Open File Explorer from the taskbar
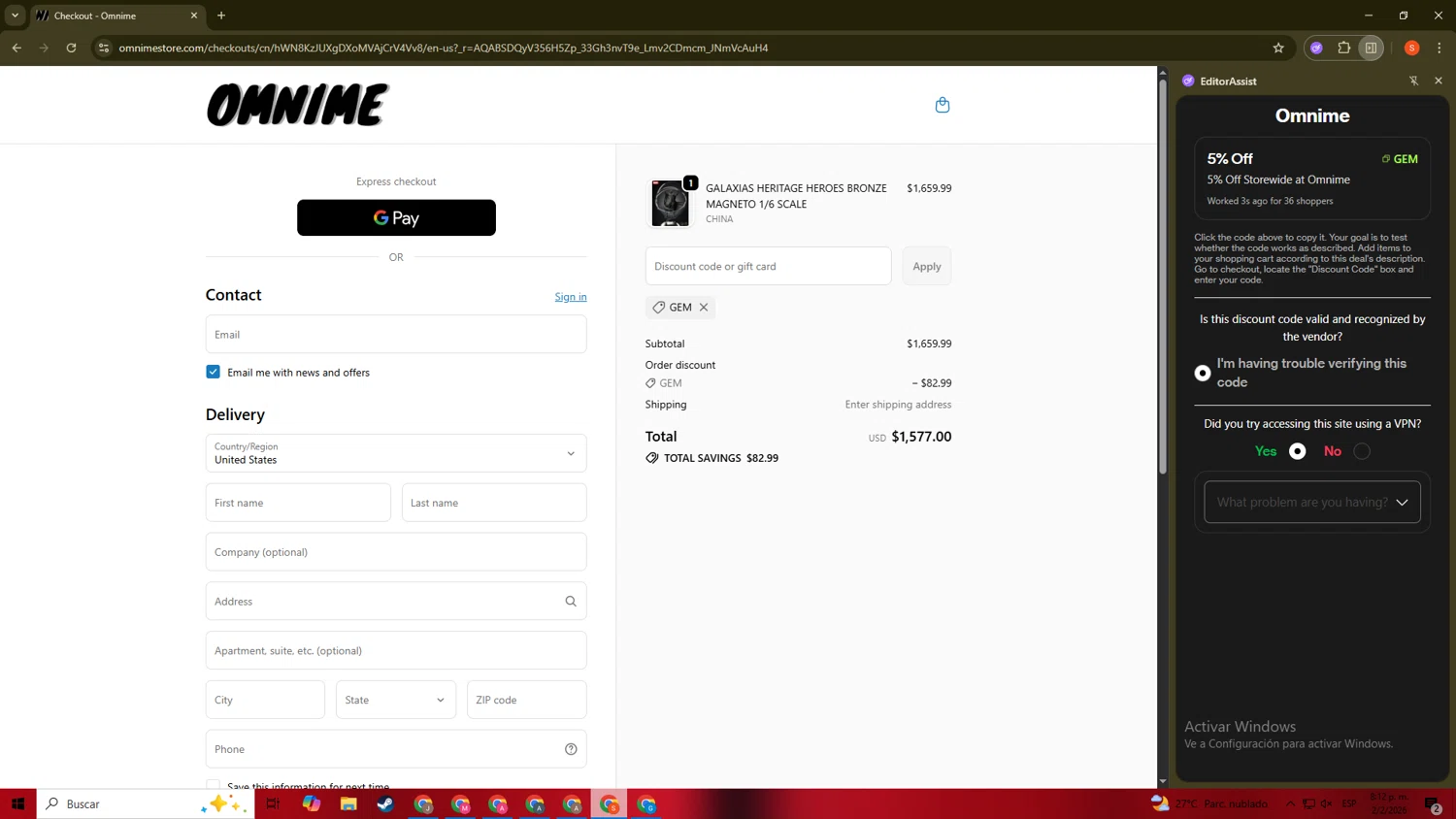The image size is (1456, 819). pos(348,803)
